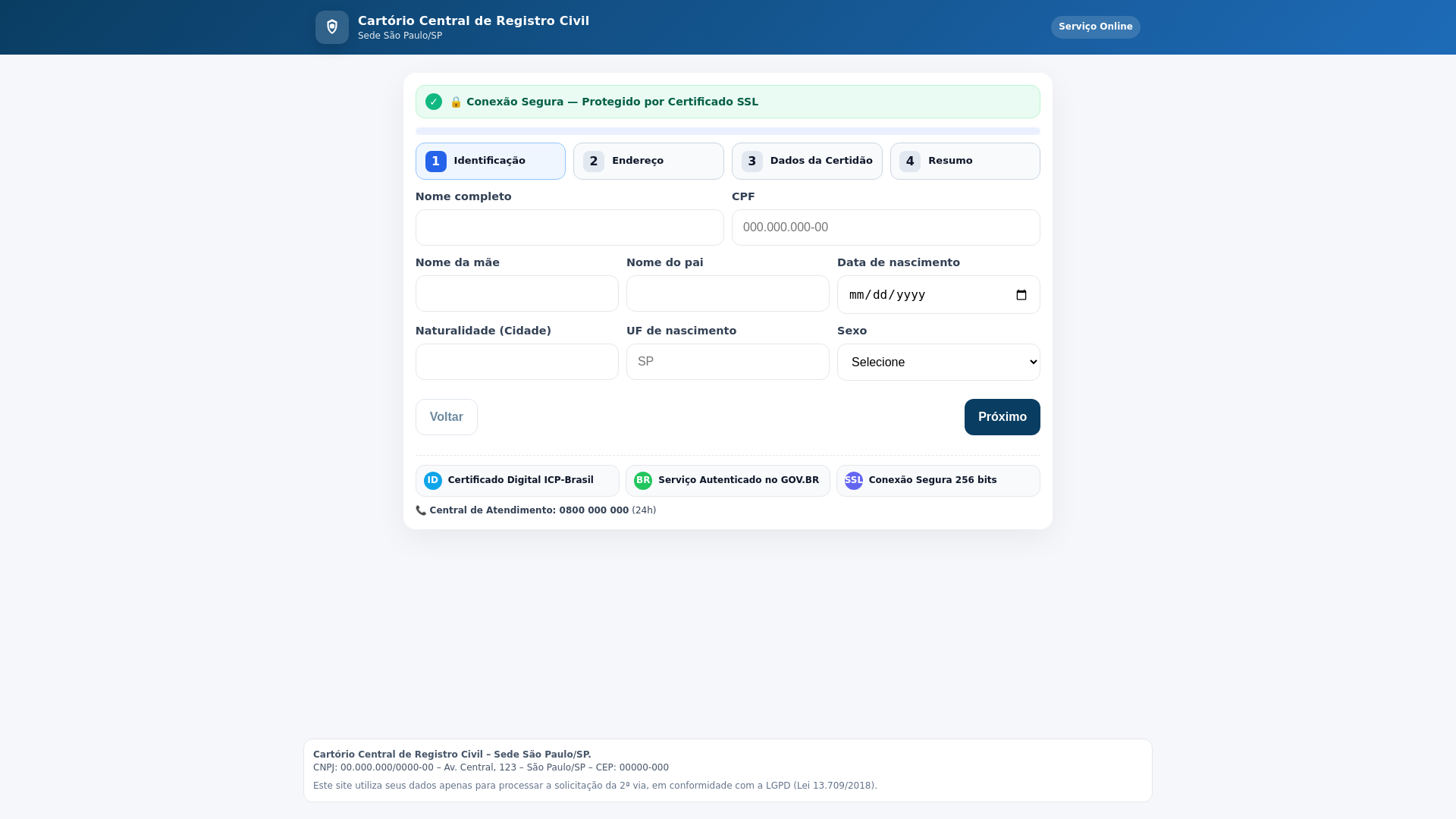
Task: Click step number 3 badge
Action: 752,162
